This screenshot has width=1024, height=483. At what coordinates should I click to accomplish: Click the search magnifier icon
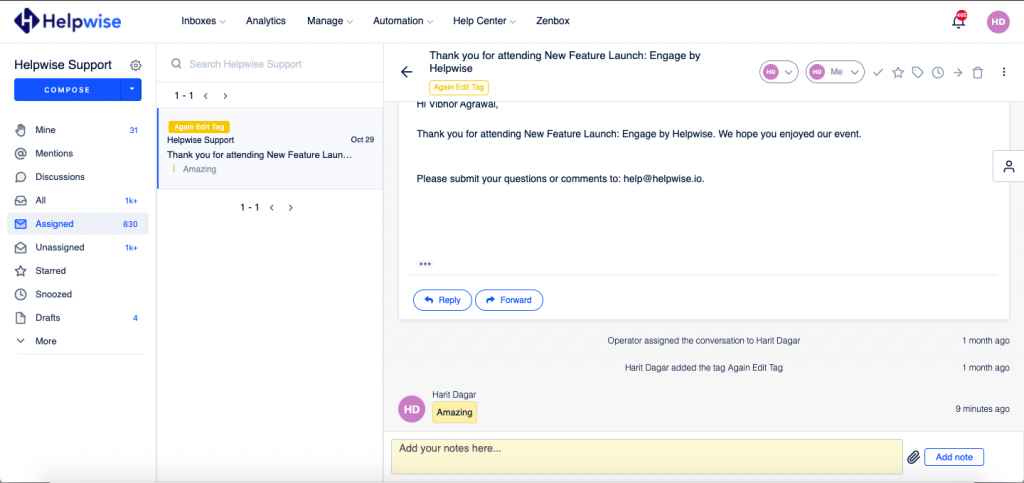coord(176,64)
